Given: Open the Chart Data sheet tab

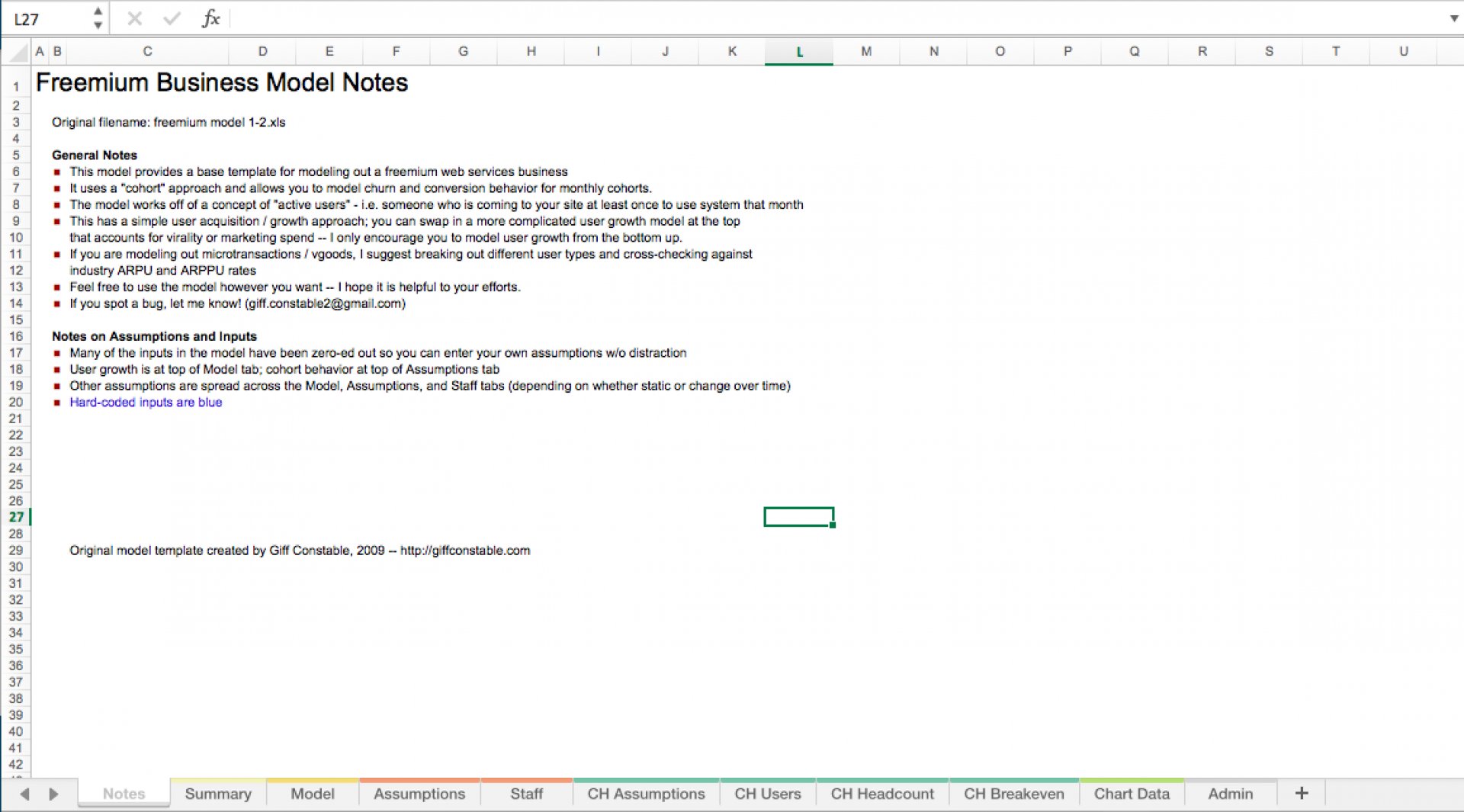Looking at the screenshot, I should click(x=1132, y=794).
